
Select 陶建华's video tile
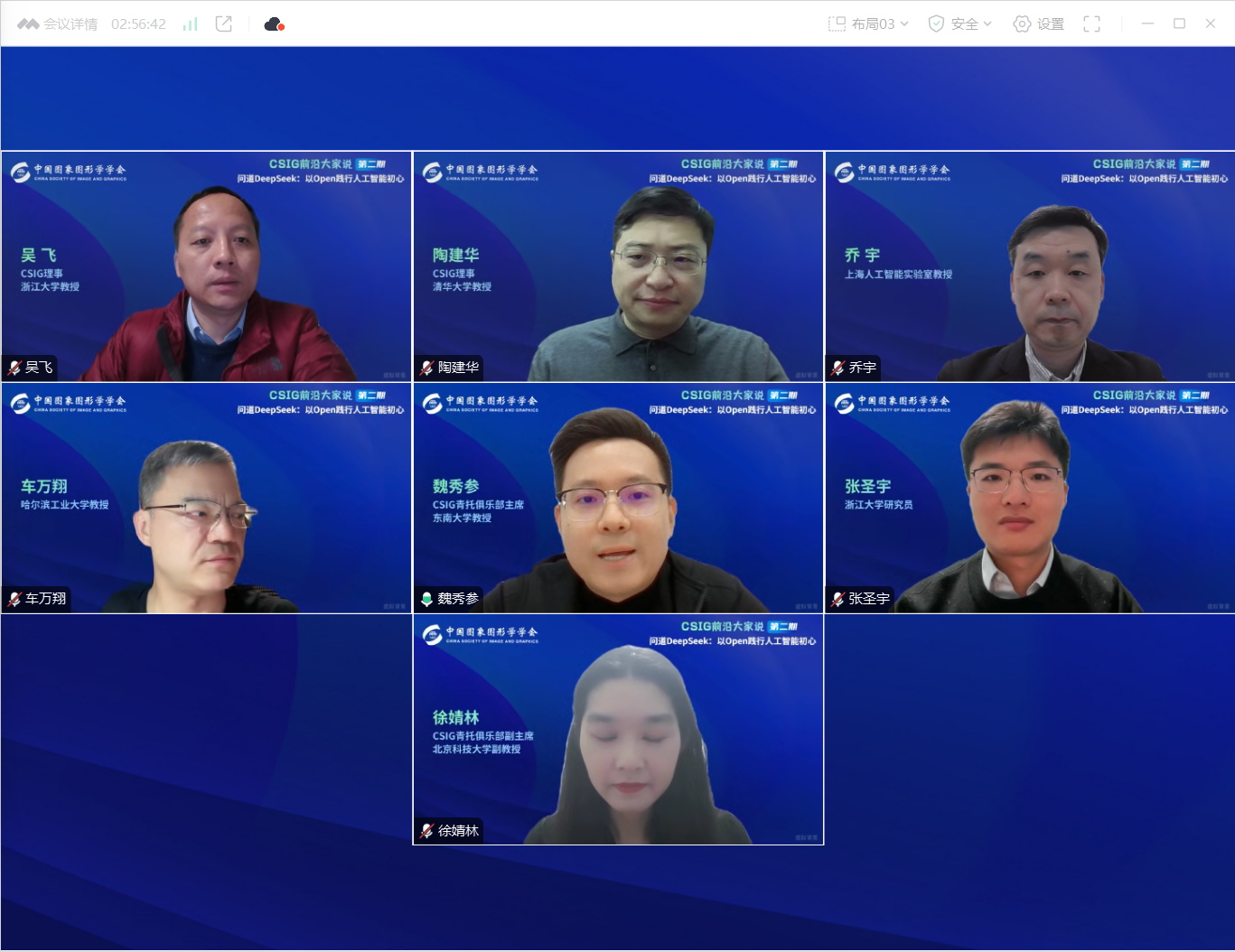pos(619,266)
